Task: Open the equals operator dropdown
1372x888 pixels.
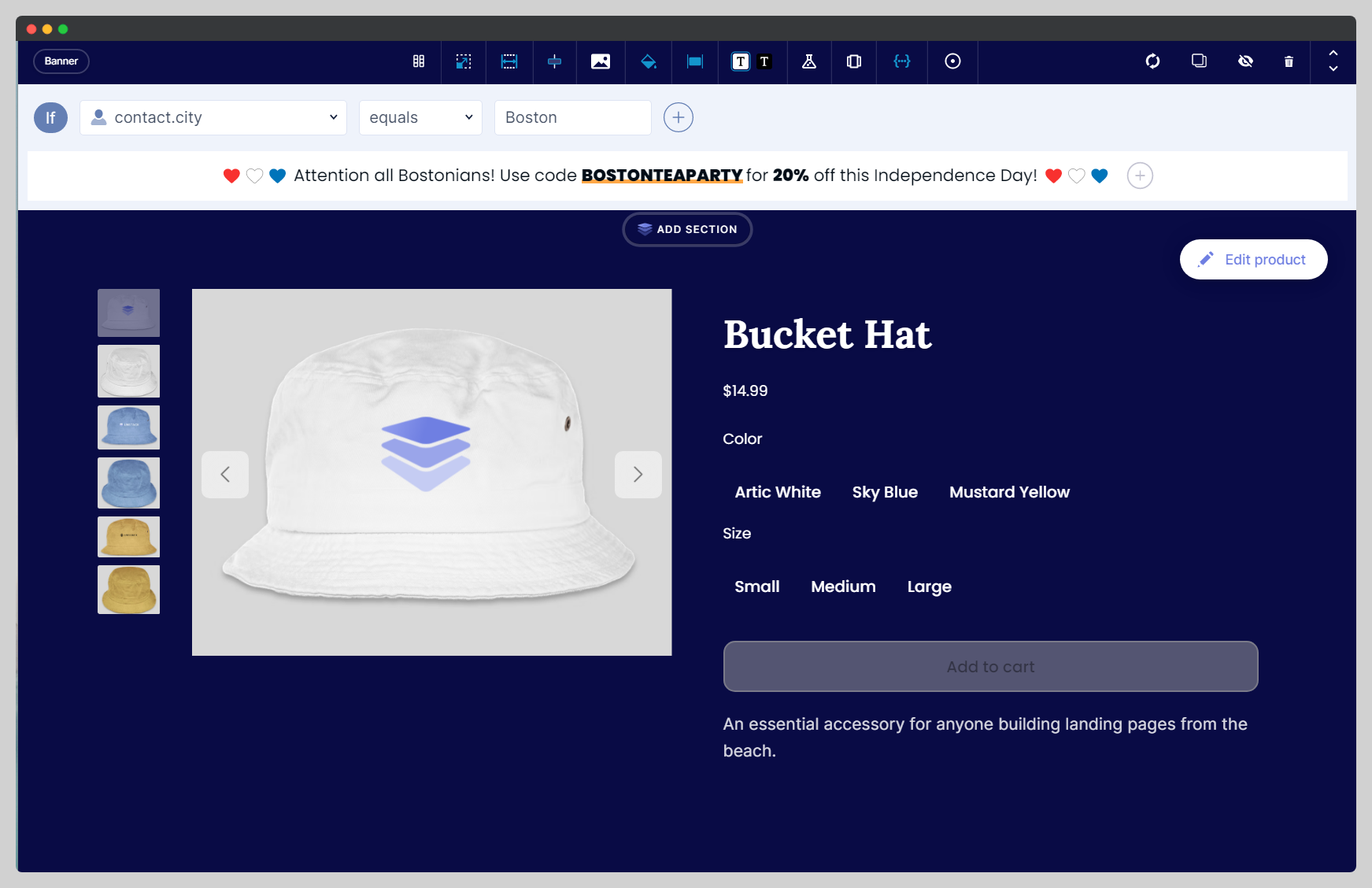Action: tap(420, 117)
